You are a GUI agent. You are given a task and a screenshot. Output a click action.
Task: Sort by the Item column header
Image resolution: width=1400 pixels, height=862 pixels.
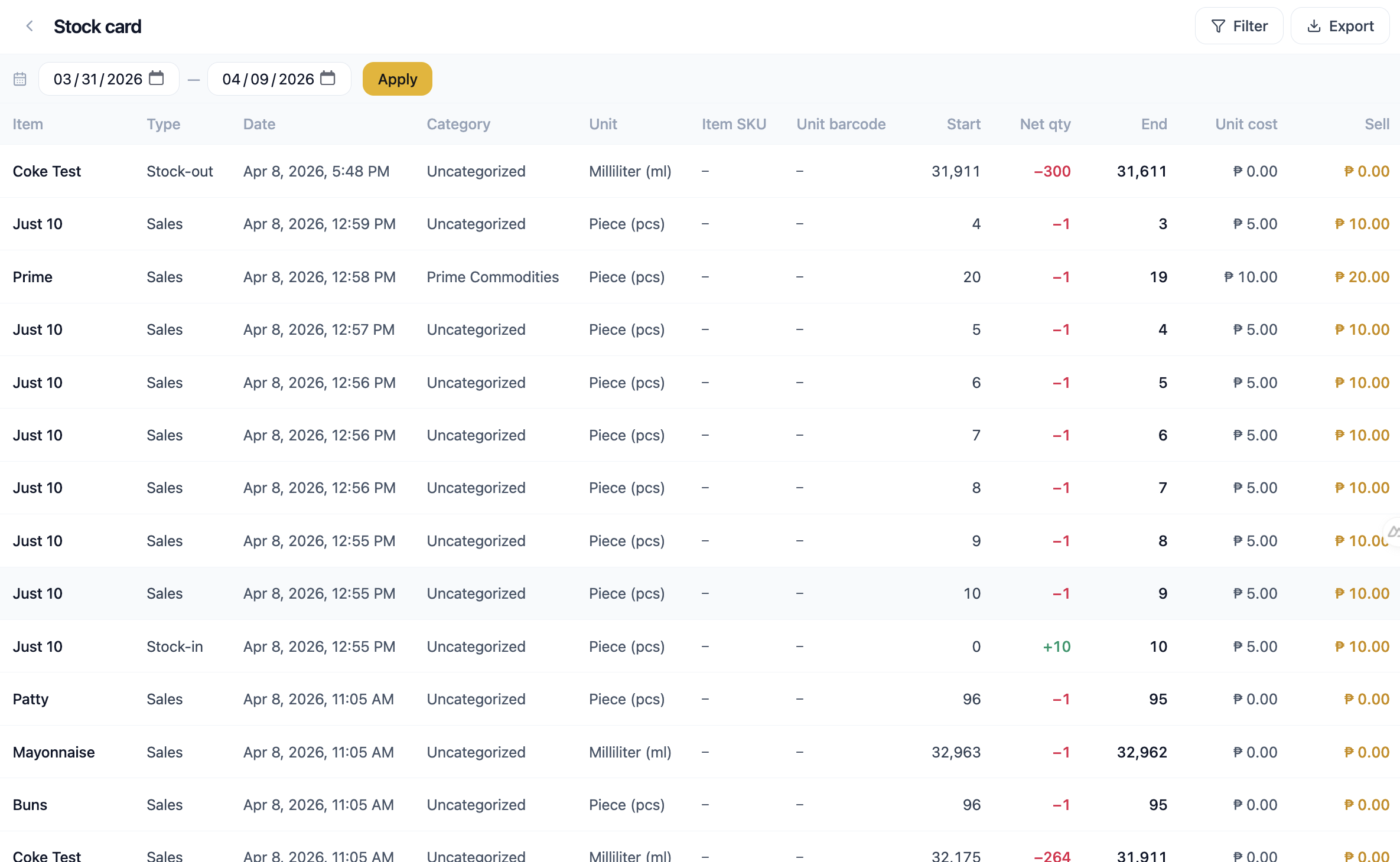click(28, 124)
